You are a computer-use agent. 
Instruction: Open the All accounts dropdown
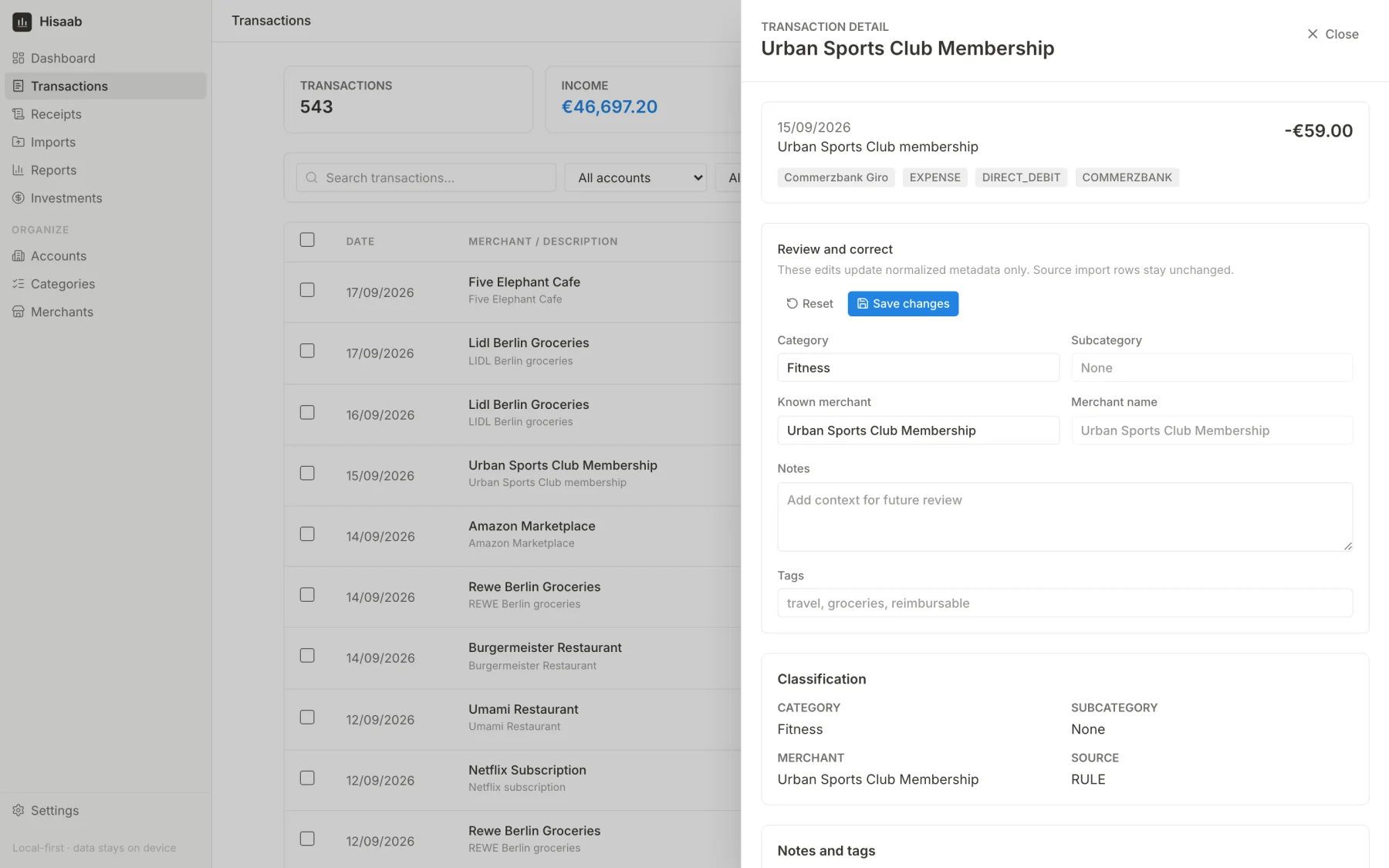[x=636, y=177]
